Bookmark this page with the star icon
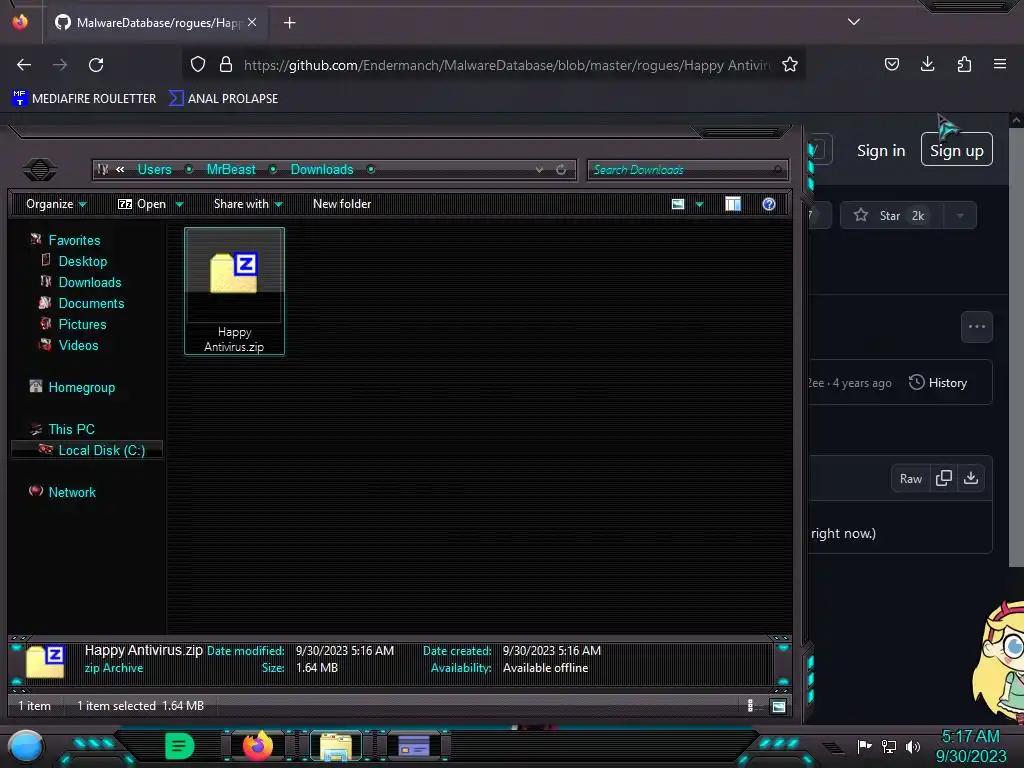 click(x=790, y=65)
